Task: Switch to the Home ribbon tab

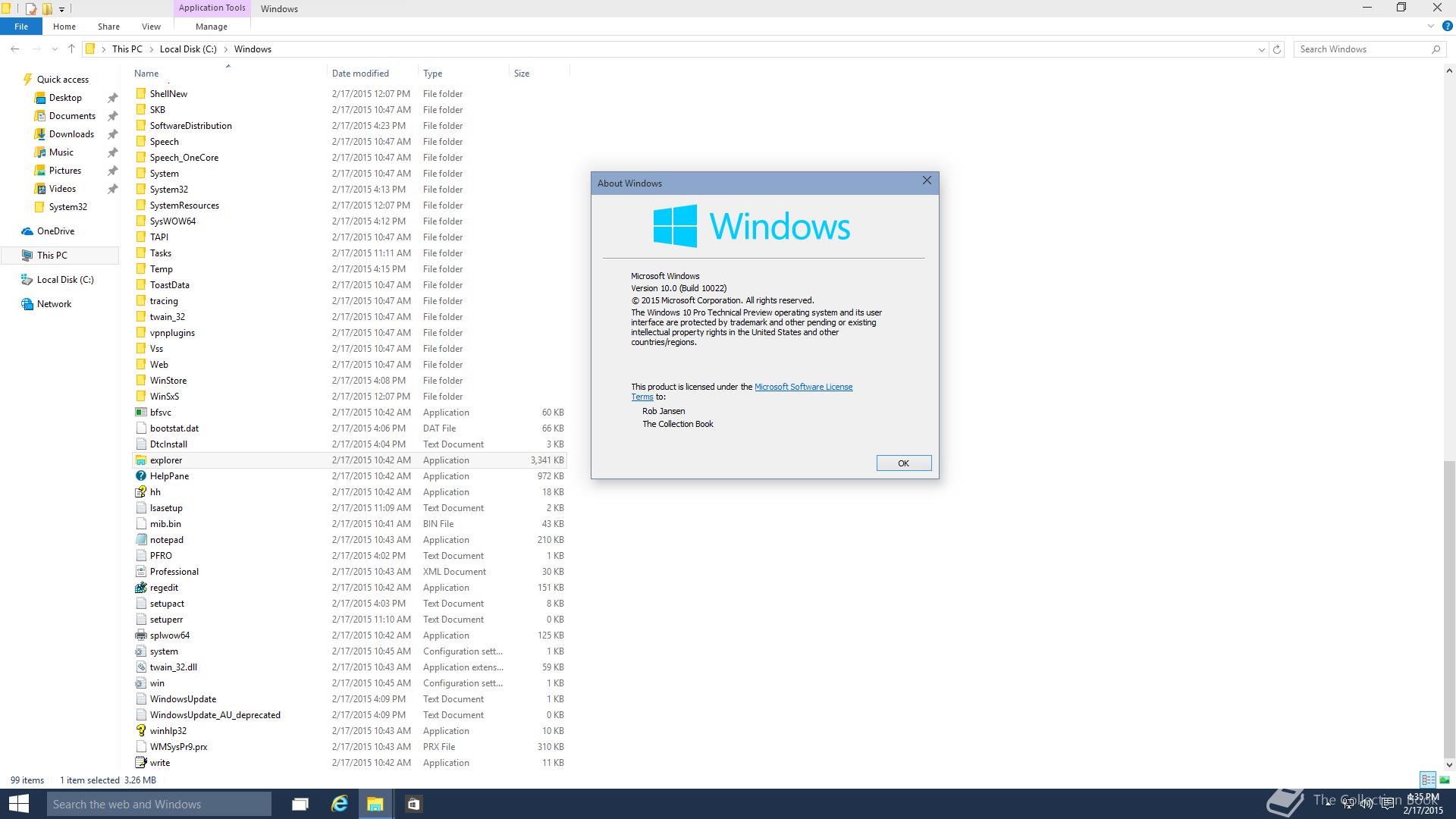Action: click(64, 27)
